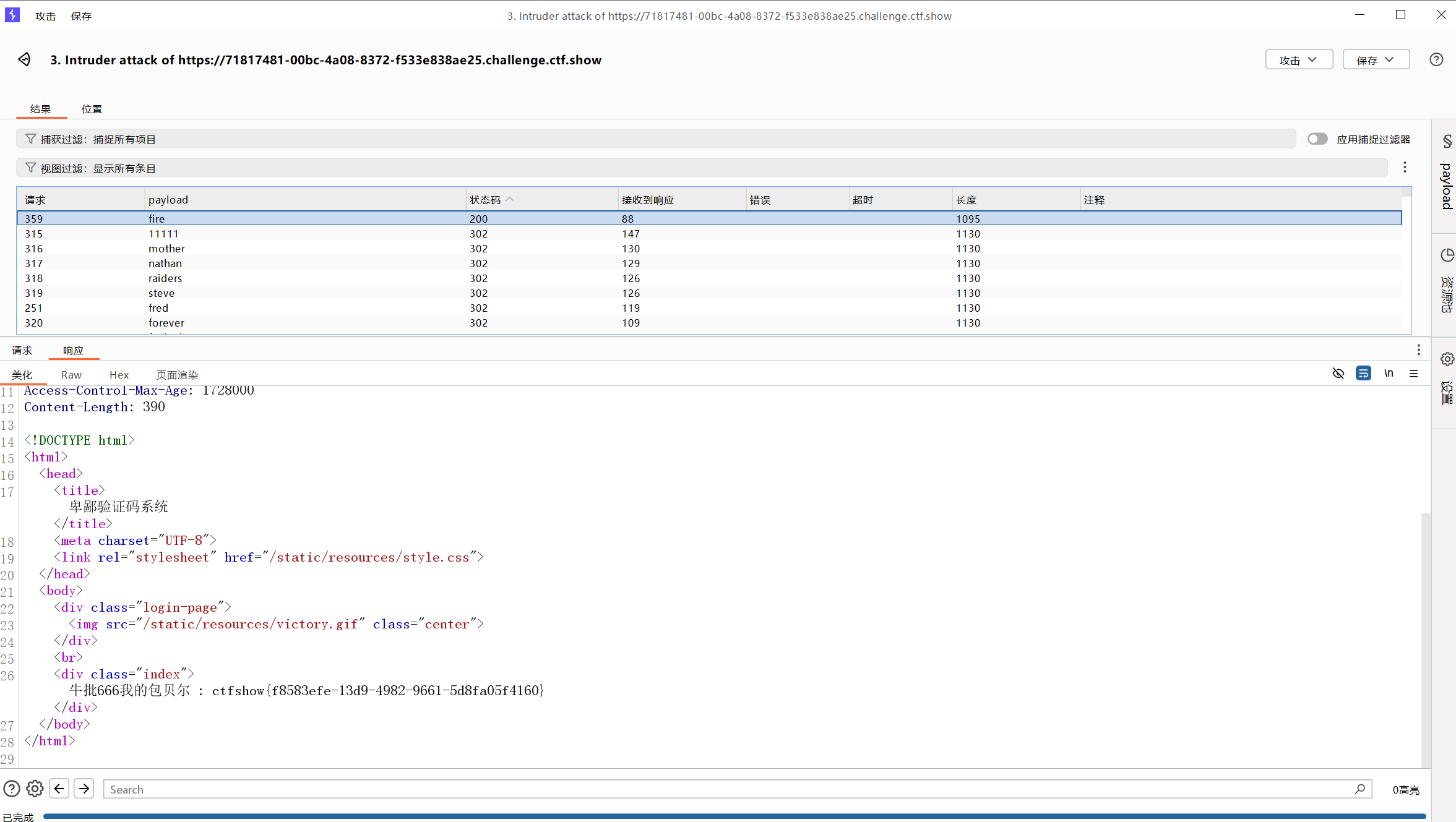Expand the 保存 dropdown button
The image size is (1456, 822).
point(1376,60)
